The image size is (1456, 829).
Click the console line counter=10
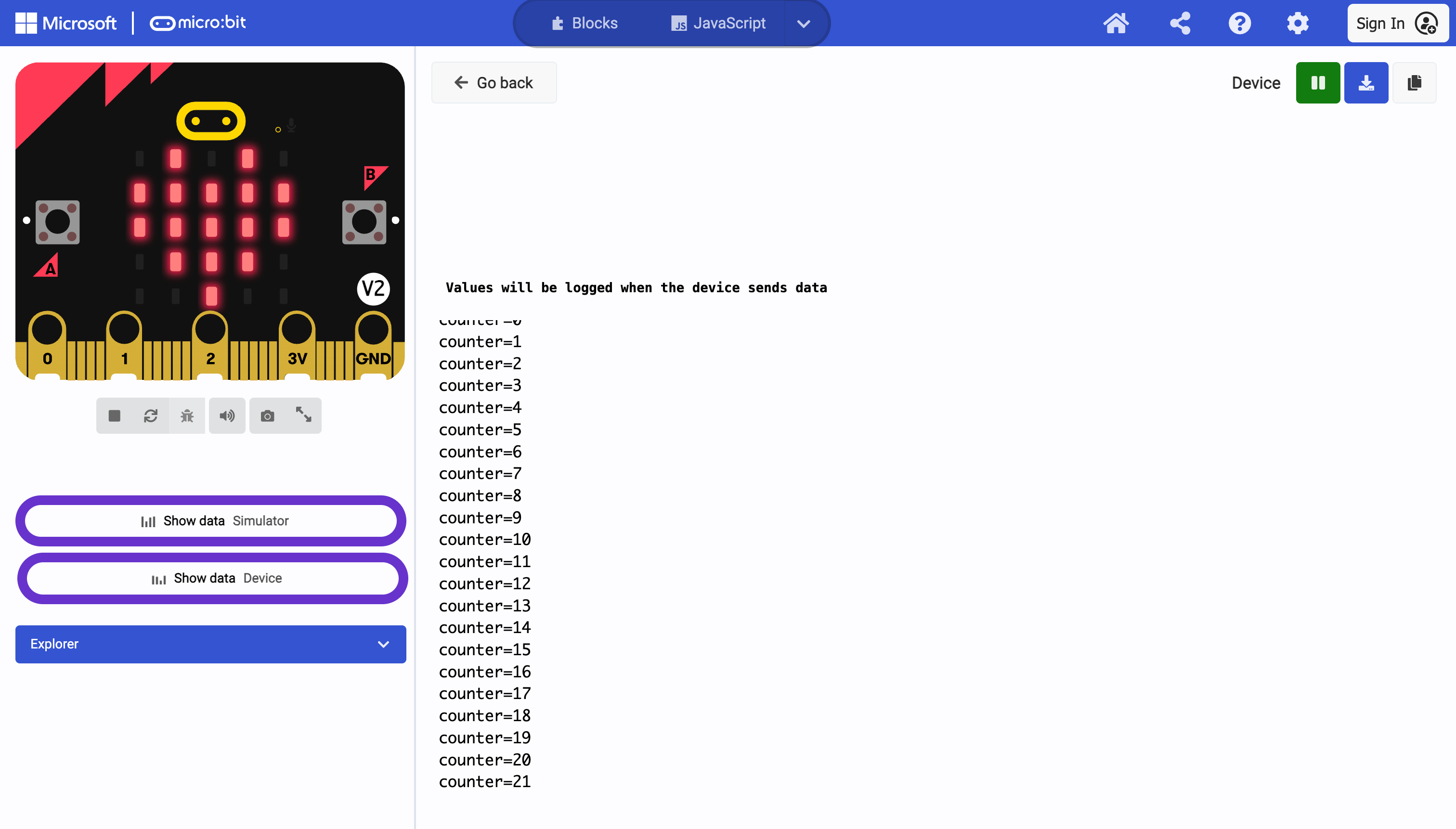click(x=484, y=539)
